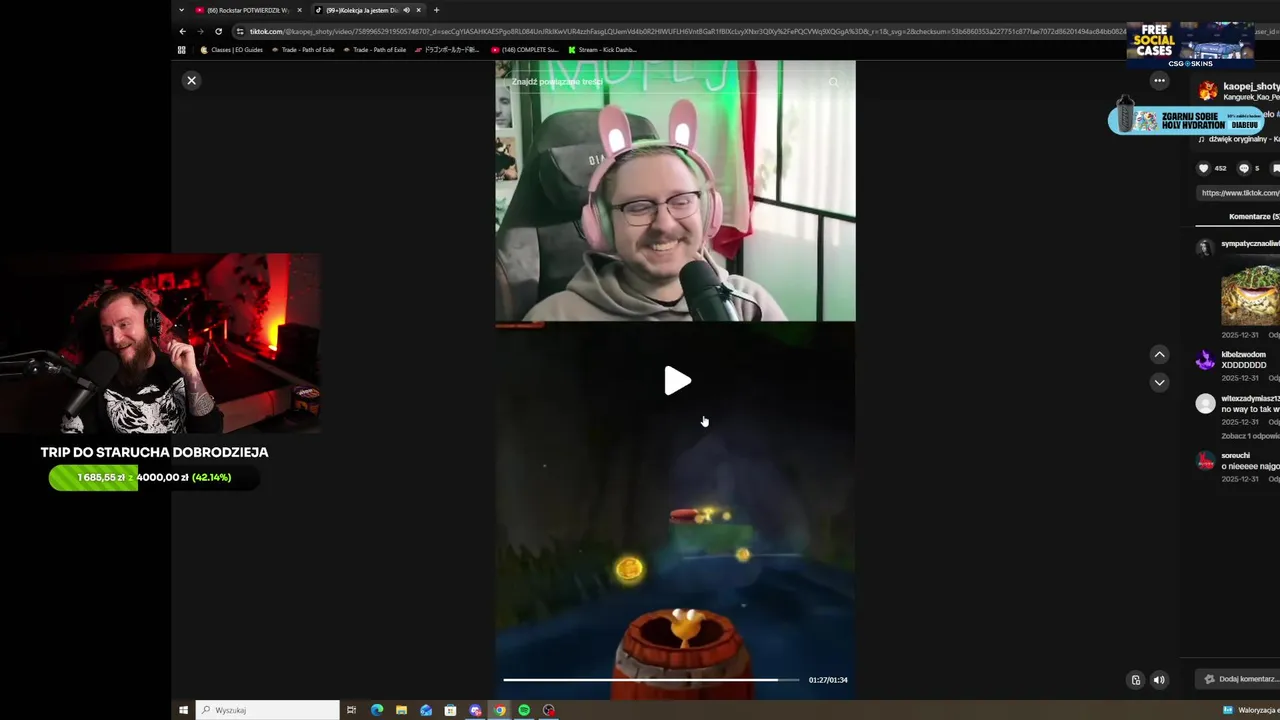This screenshot has width=1280, height=720.
Task: Open File Explorer from the taskbar
Action: click(401, 710)
